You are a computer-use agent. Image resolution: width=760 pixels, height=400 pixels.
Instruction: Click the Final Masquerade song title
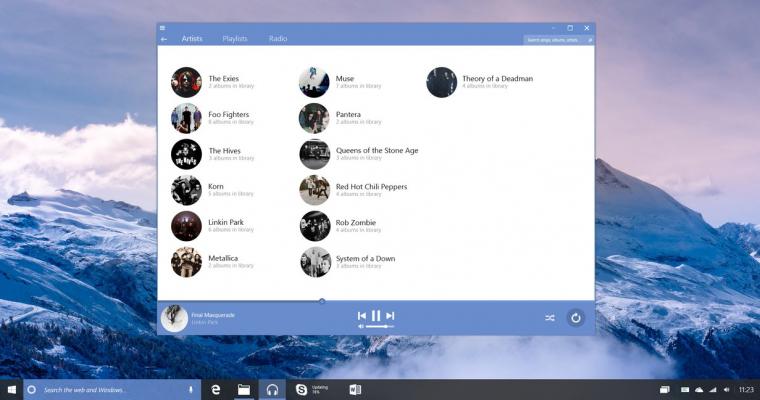pos(213,315)
